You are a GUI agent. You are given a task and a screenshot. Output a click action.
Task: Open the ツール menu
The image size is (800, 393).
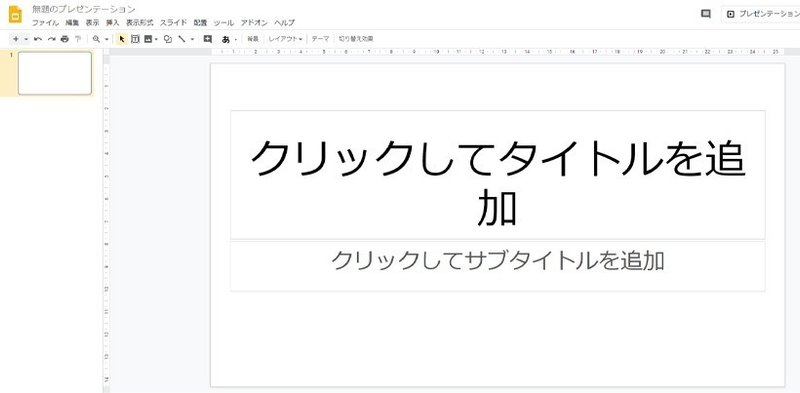click(223, 23)
